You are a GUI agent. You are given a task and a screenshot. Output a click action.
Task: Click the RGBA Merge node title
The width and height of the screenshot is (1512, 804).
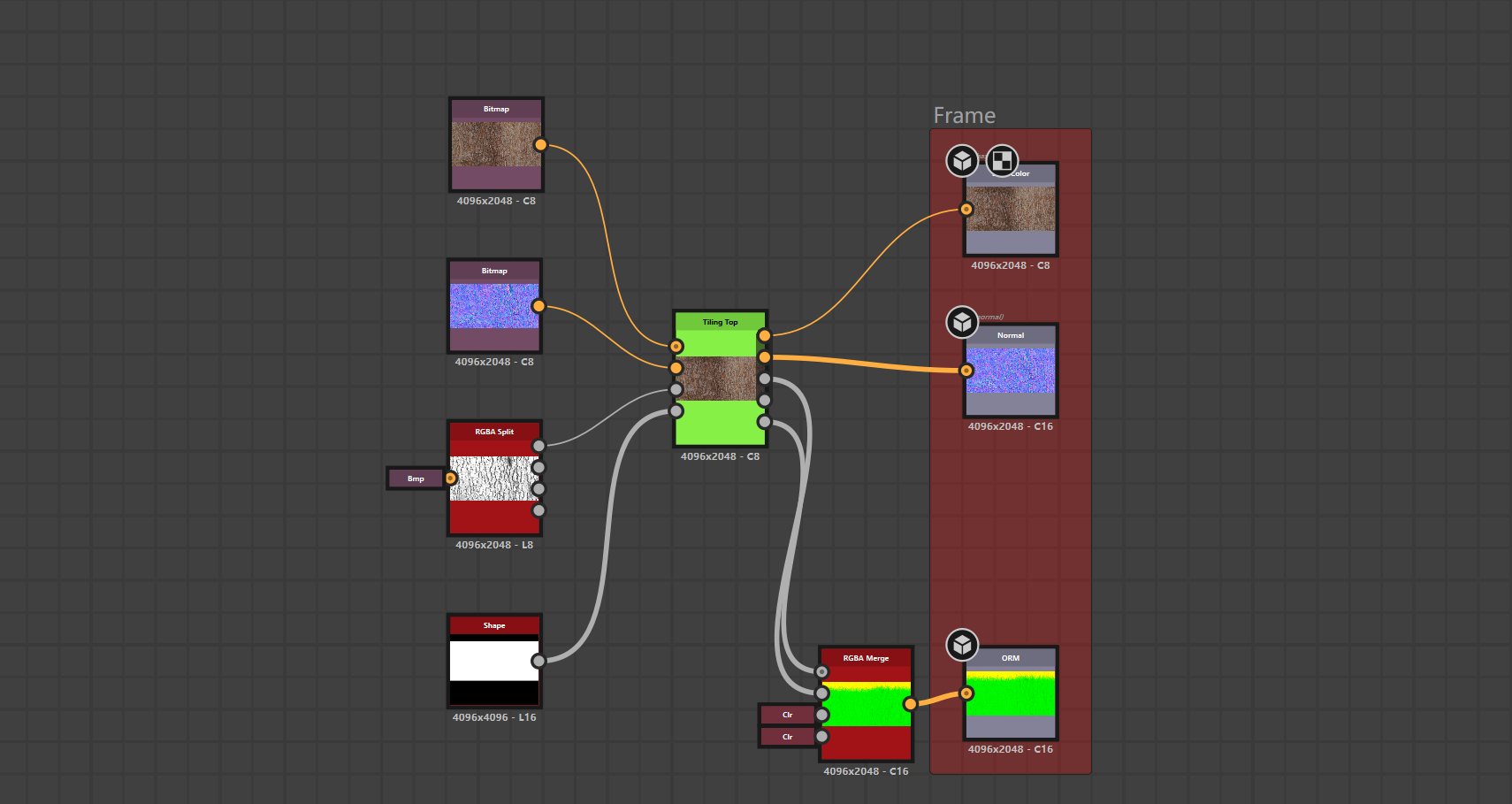point(866,658)
